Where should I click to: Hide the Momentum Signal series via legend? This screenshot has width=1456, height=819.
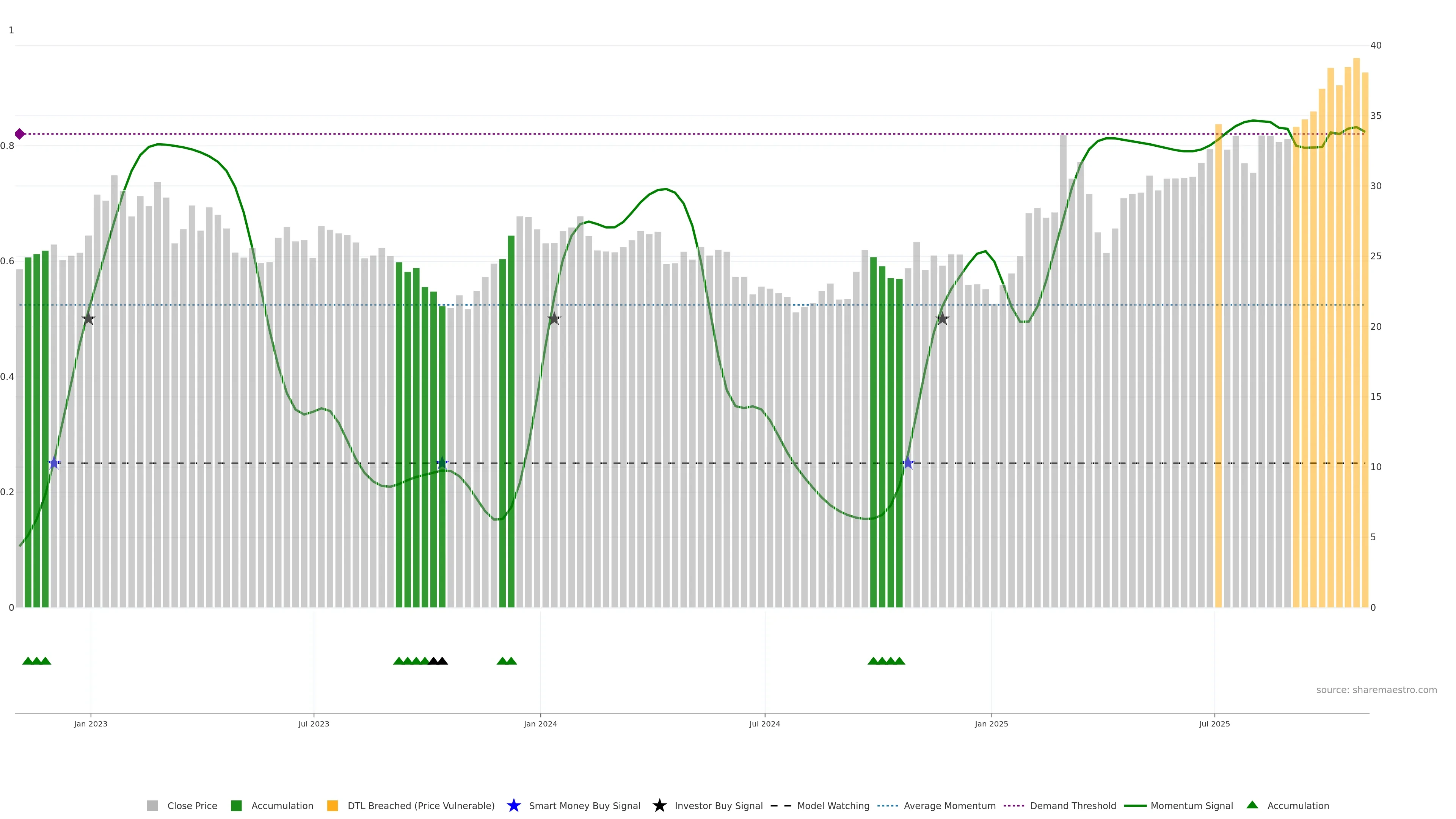tap(1191, 806)
